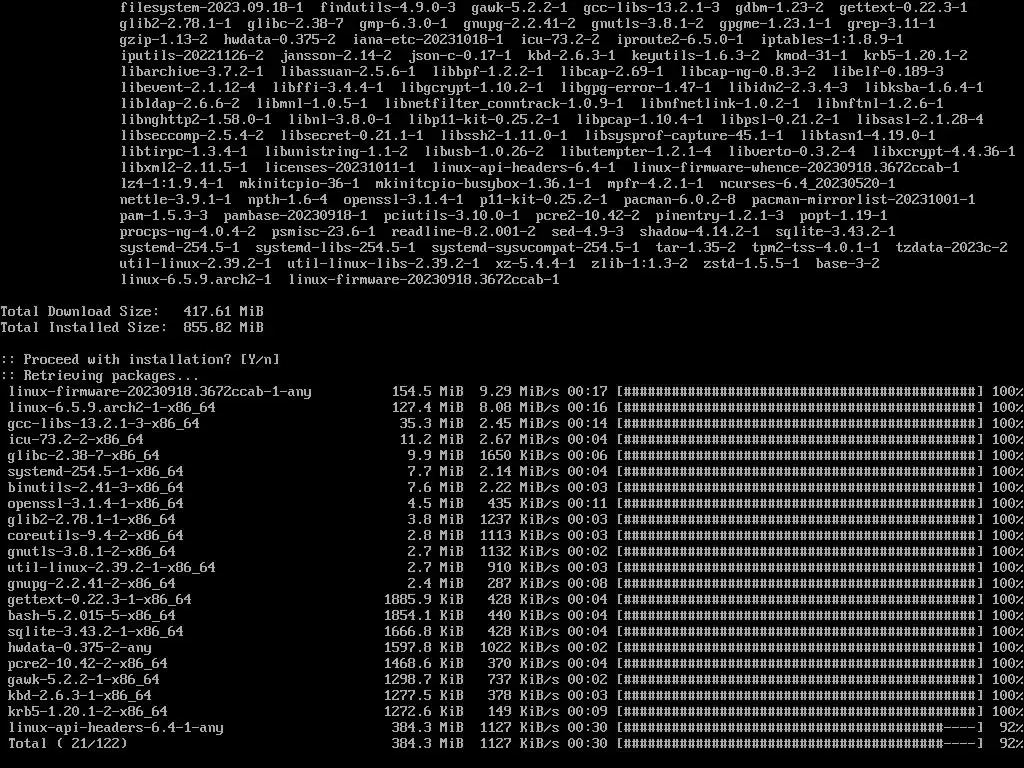1024x768 pixels.
Task: Select the "Proceed with installation? [Y/n]" prompt
Action: (x=140, y=359)
